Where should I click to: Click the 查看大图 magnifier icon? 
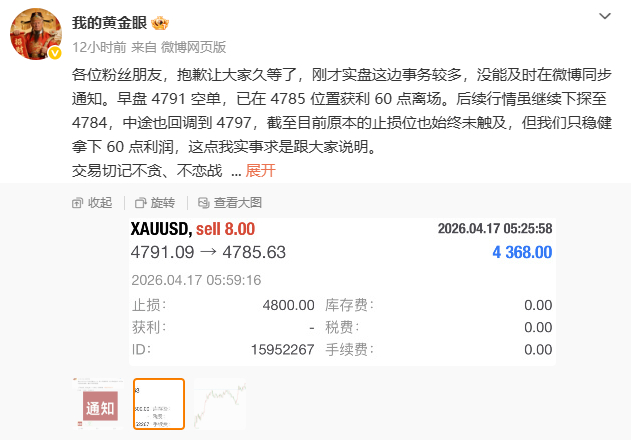[x=204, y=203]
